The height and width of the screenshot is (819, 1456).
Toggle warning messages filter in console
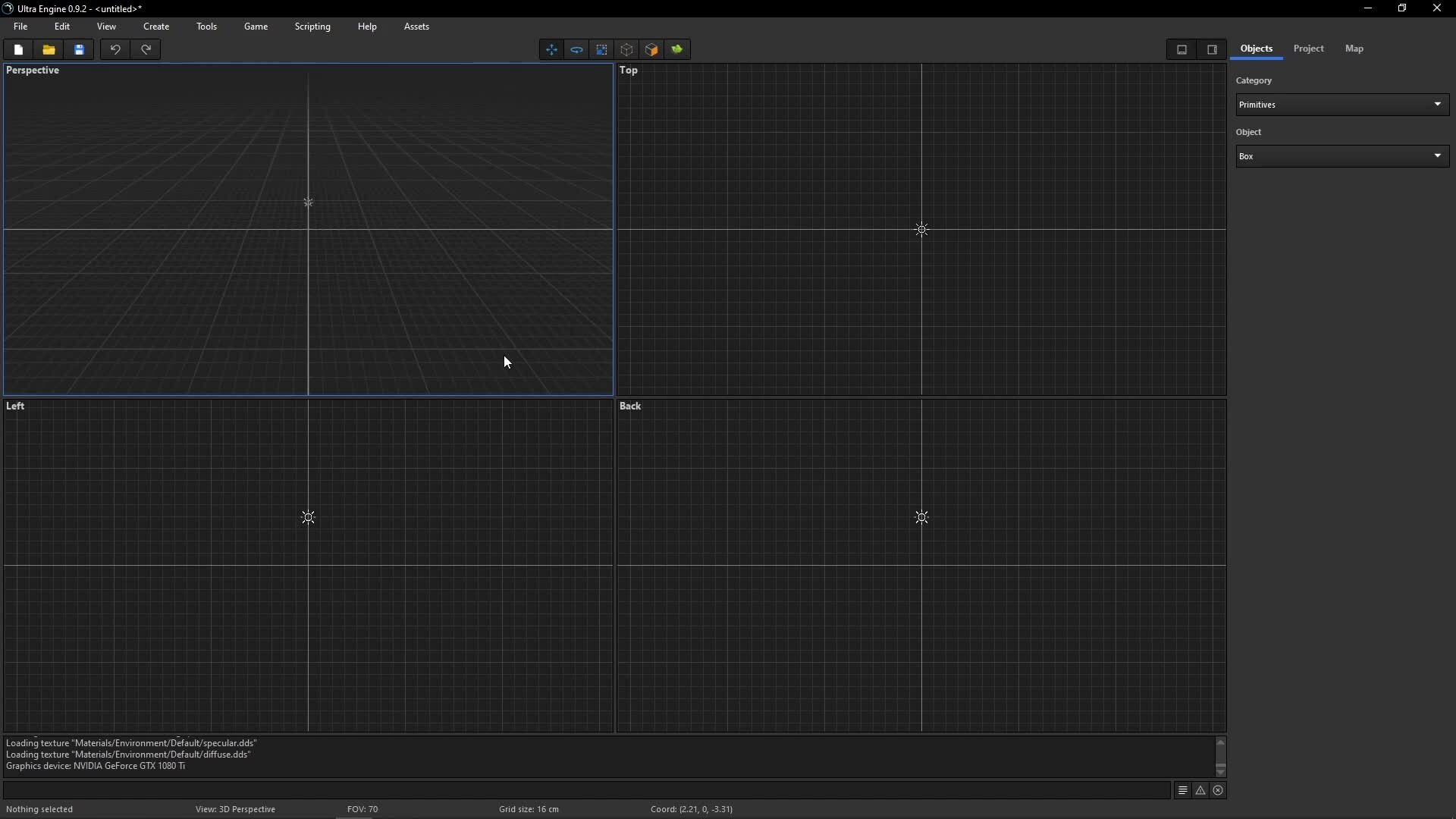1200,790
